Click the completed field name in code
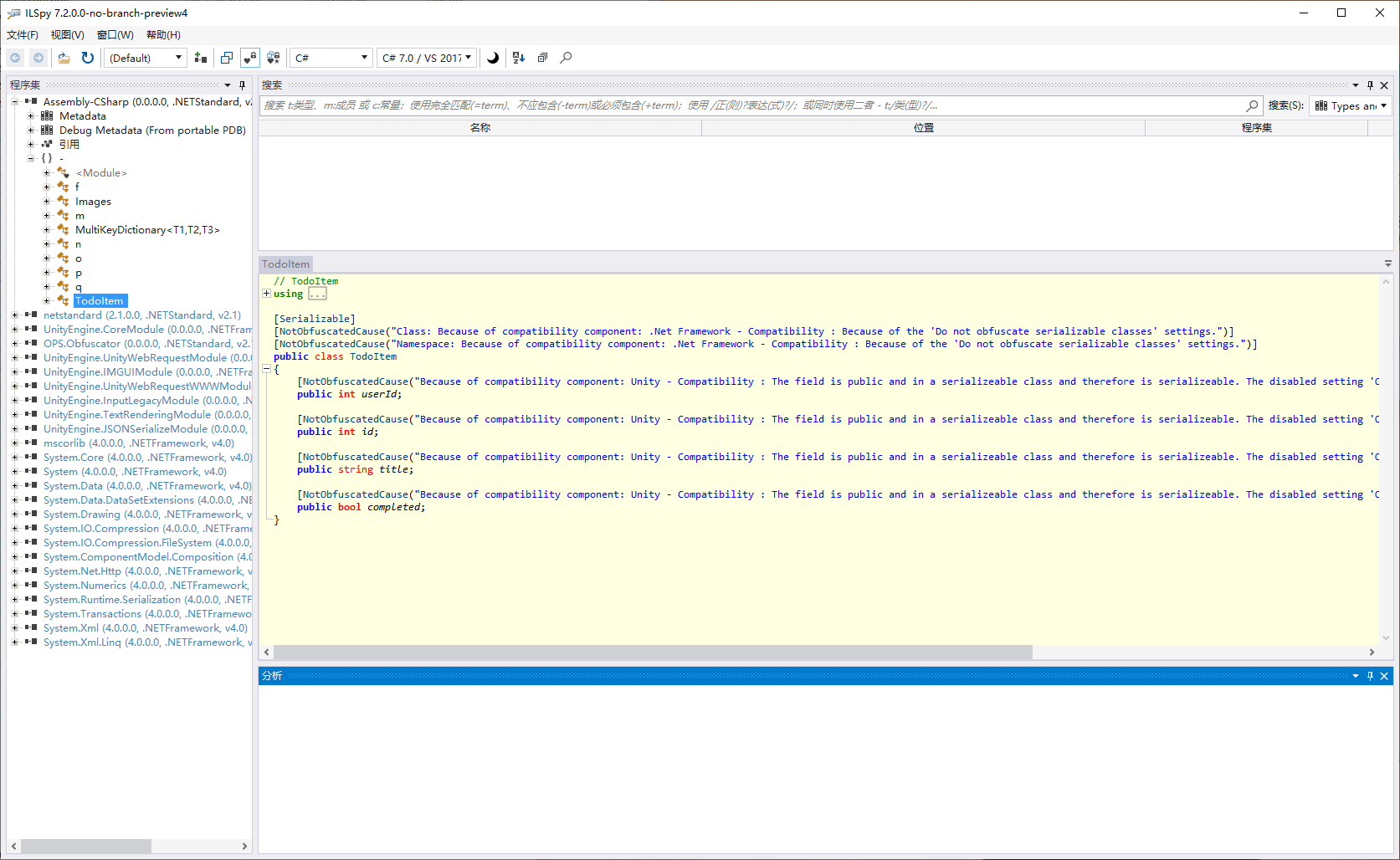1400x860 pixels. tap(394, 507)
